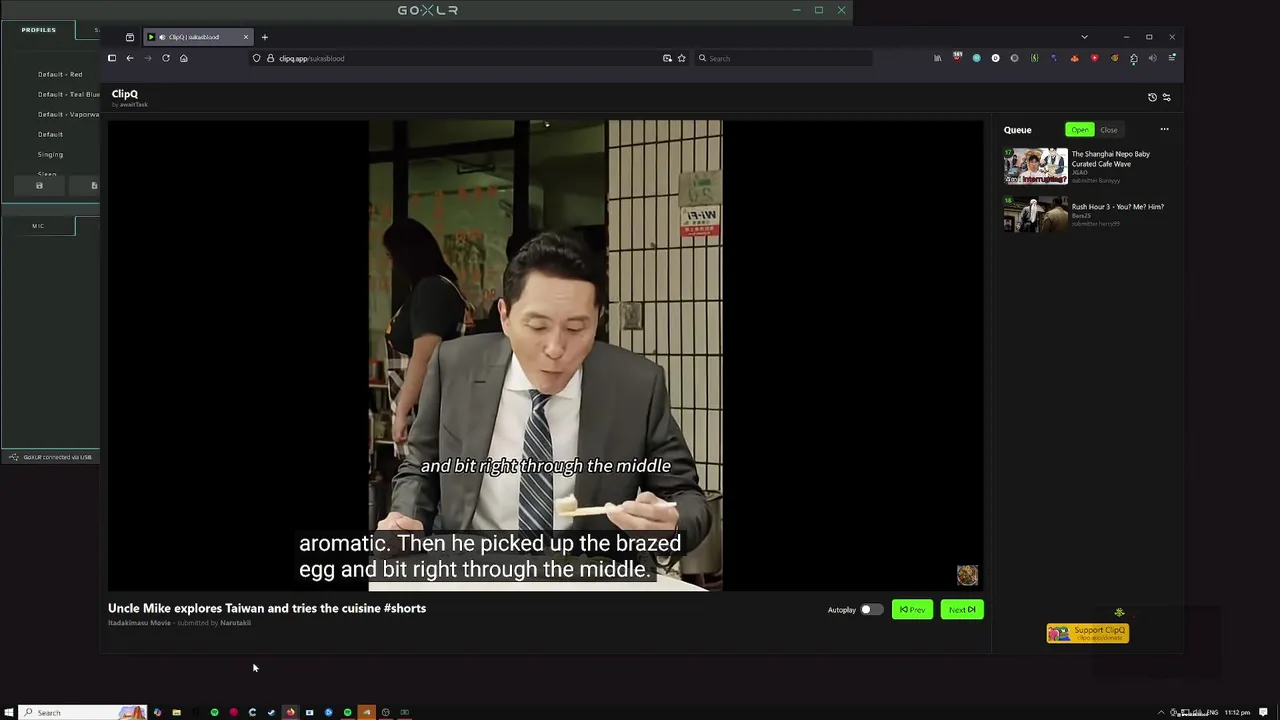Click The Shanghai Nepo Baby Curated Cafe Wave title
The image size is (1280, 720).
pos(1111,159)
